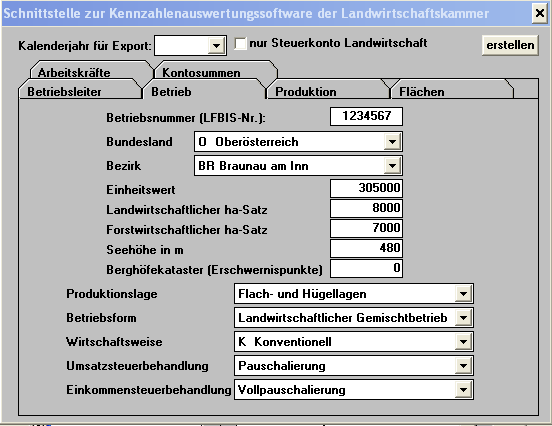The image size is (552, 426).
Task: Click the Betriebsnummer LFBIS-Nr. field
Action: (x=366, y=116)
